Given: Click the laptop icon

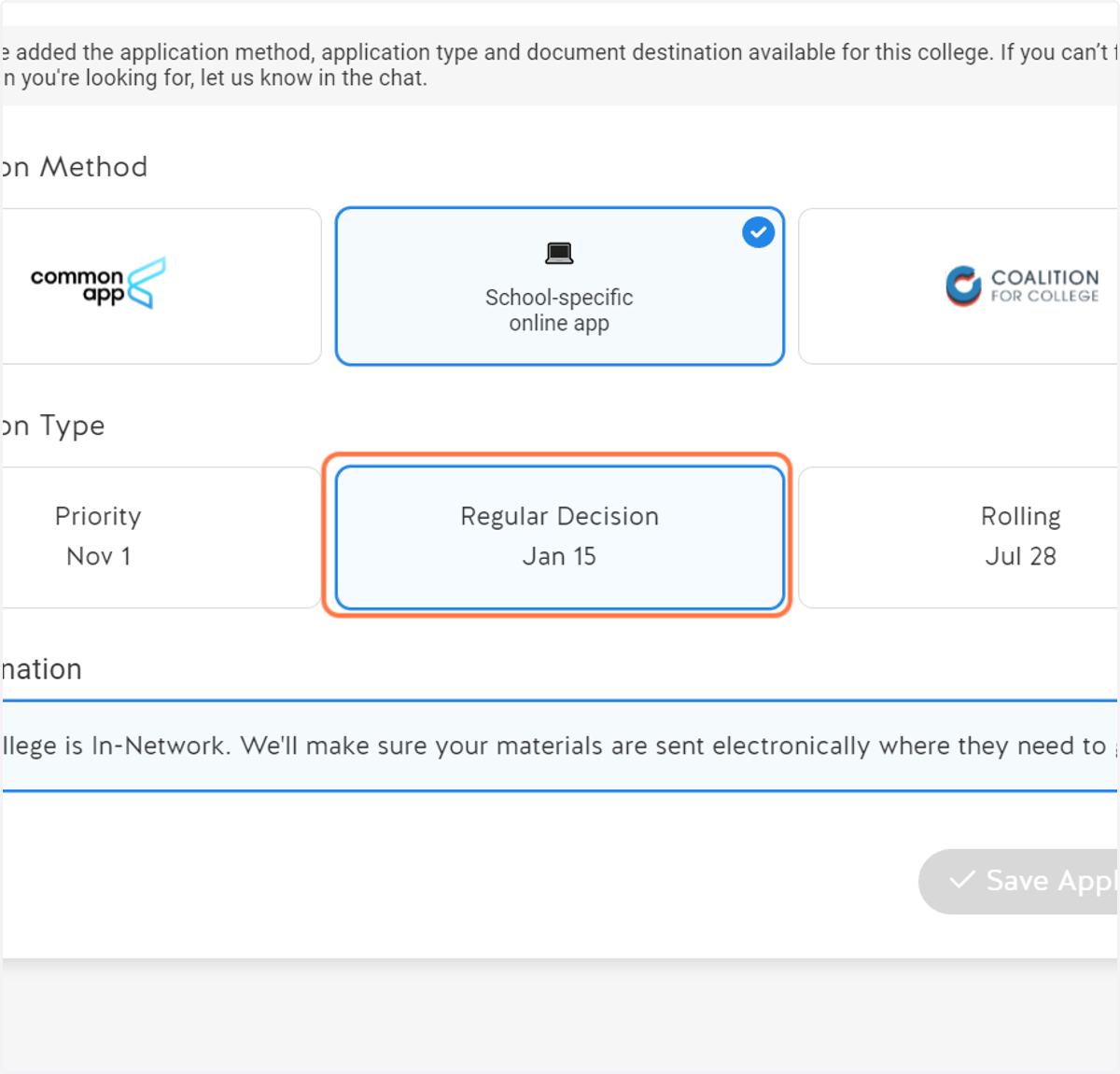Looking at the screenshot, I should pyautogui.click(x=559, y=253).
